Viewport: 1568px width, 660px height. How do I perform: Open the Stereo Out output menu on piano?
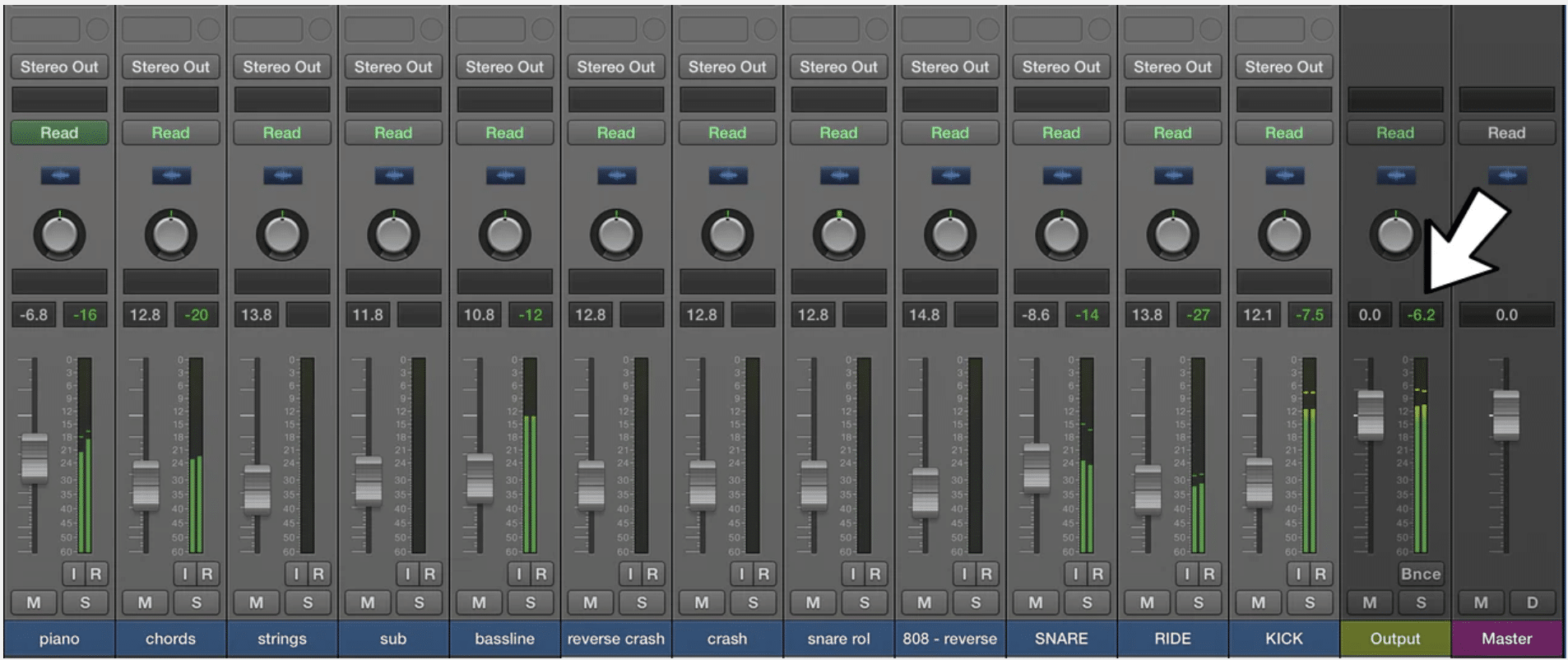coord(59,67)
